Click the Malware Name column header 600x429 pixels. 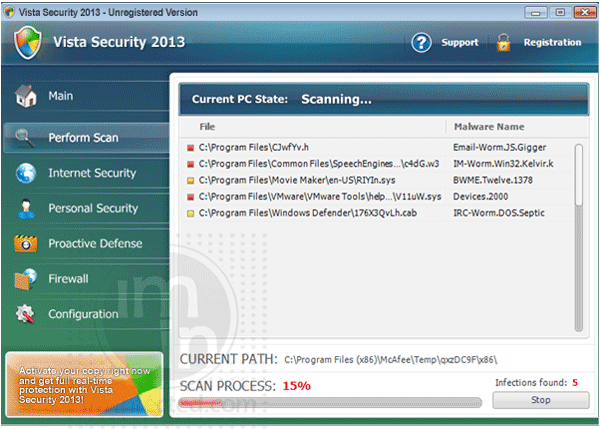[489, 127]
